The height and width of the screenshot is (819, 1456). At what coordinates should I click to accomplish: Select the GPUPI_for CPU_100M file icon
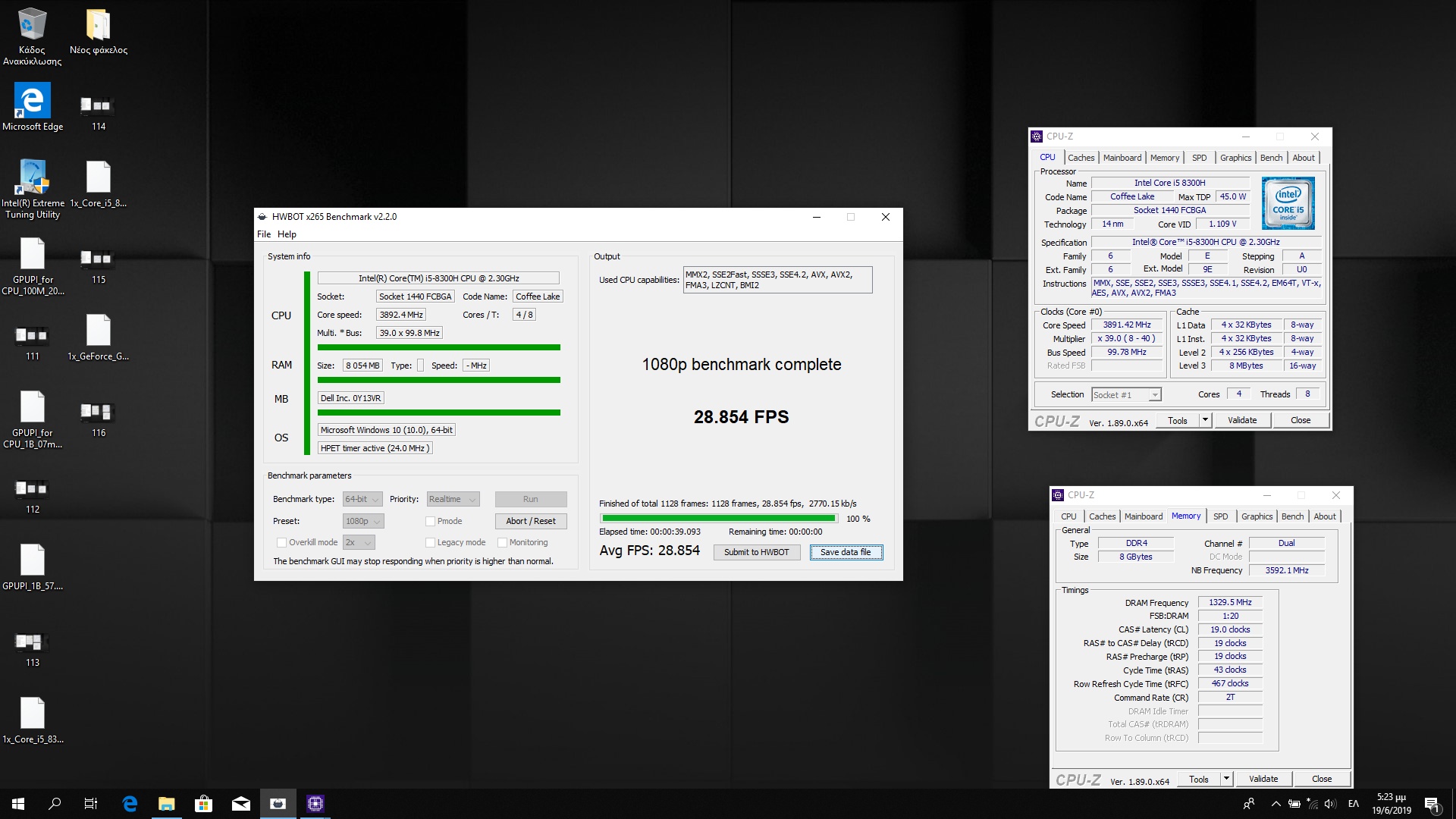tap(33, 266)
